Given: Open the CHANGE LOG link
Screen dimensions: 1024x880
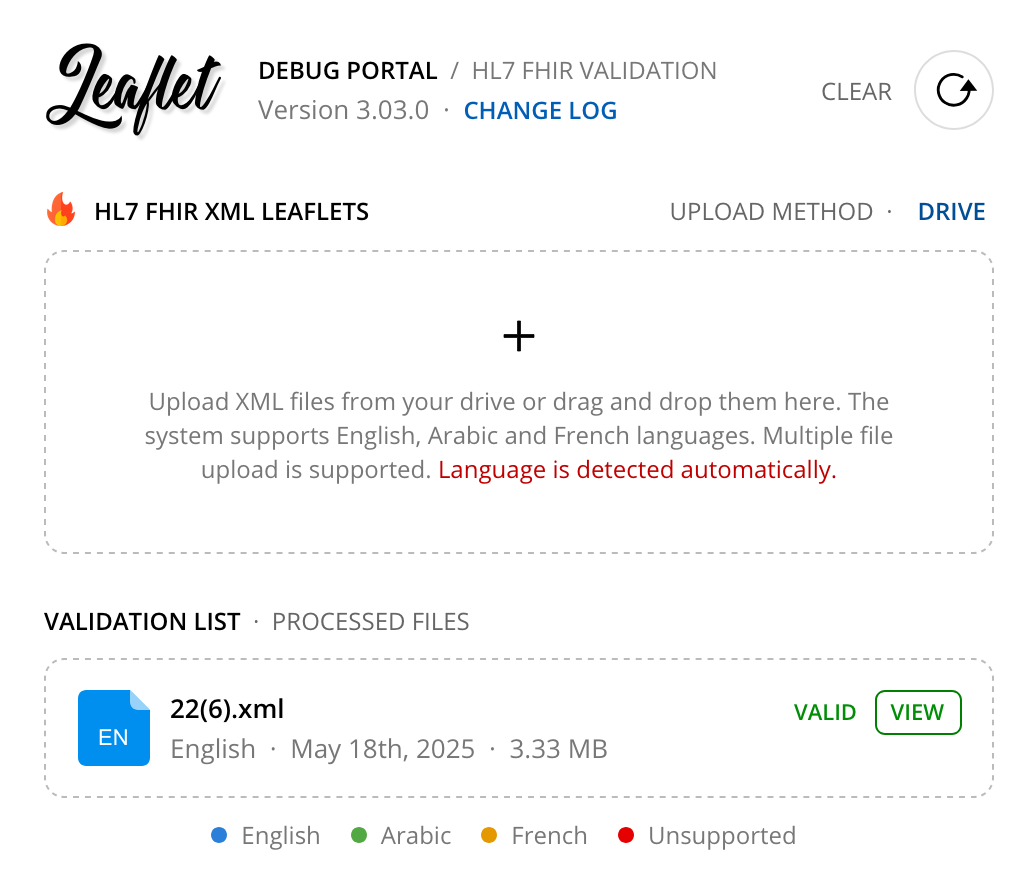Looking at the screenshot, I should [540, 110].
